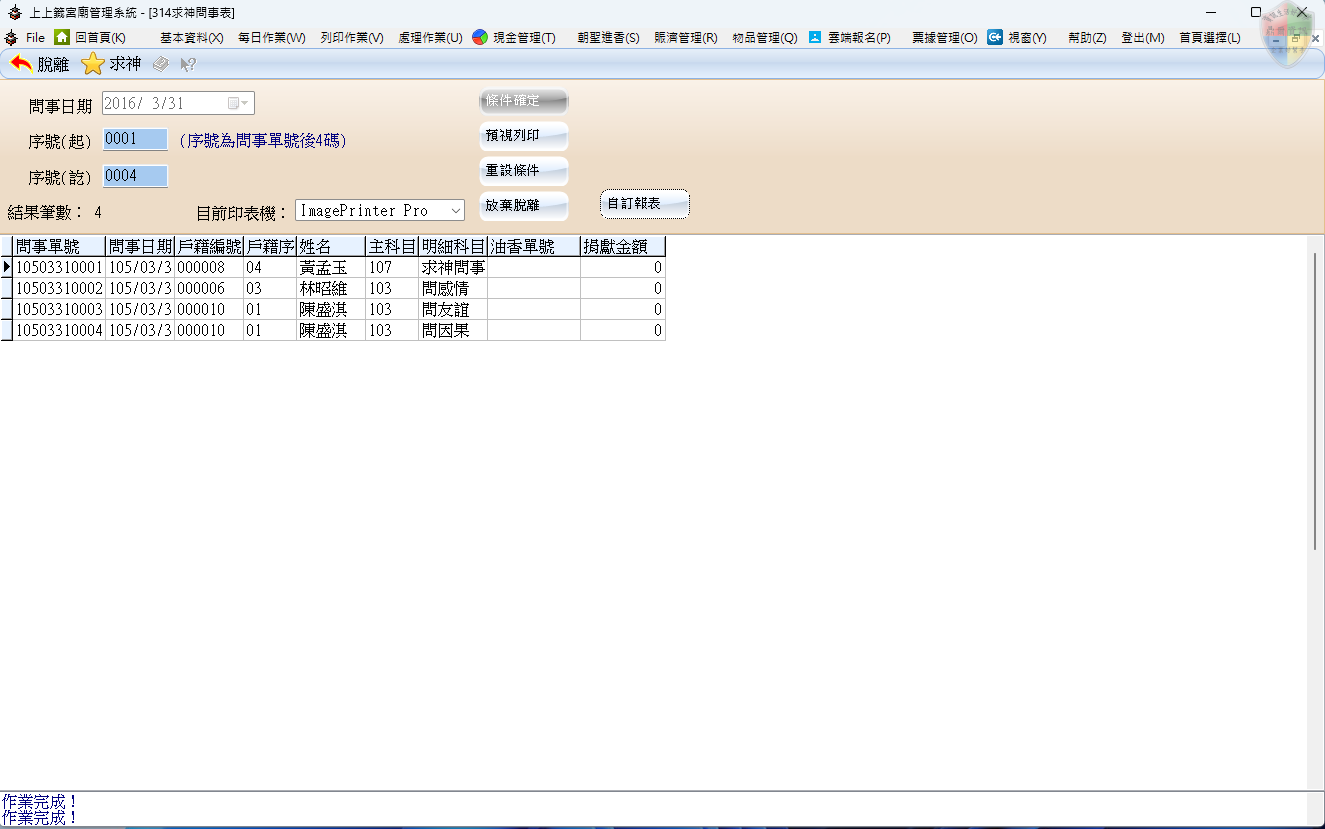Click the help pointer question mark icon
The image size is (1325, 829).
click(187, 64)
